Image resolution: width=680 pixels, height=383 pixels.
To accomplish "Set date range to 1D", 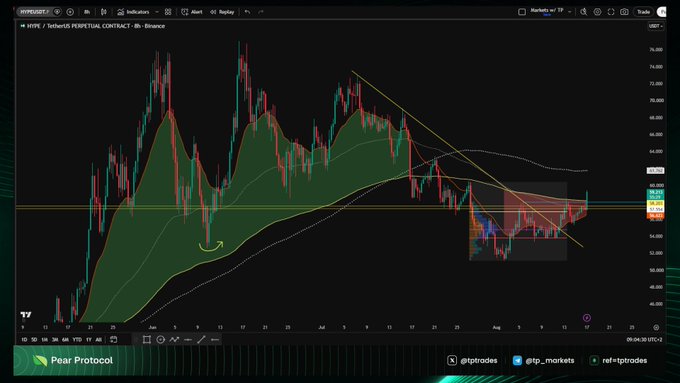I will click(24, 340).
